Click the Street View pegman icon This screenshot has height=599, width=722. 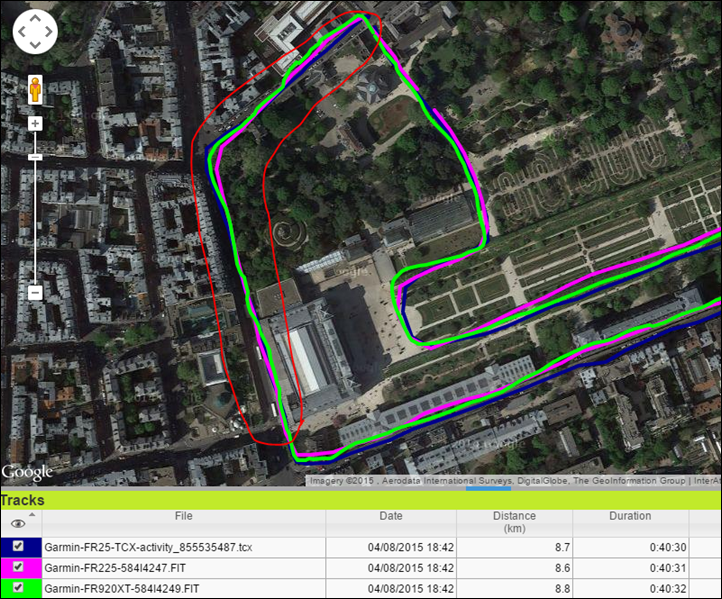(x=35, y=90)
